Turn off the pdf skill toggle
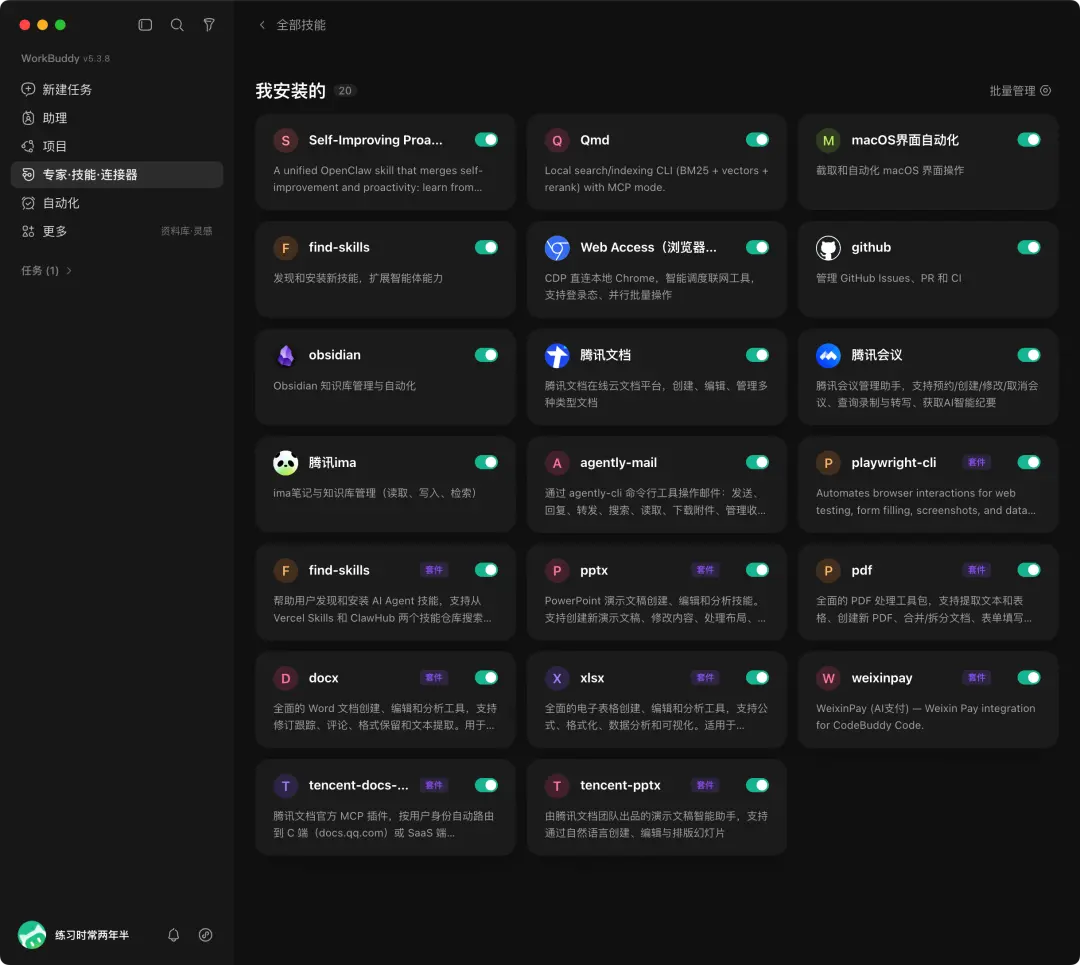The width and height of the screenshot is (1080, 965). 1028,570
